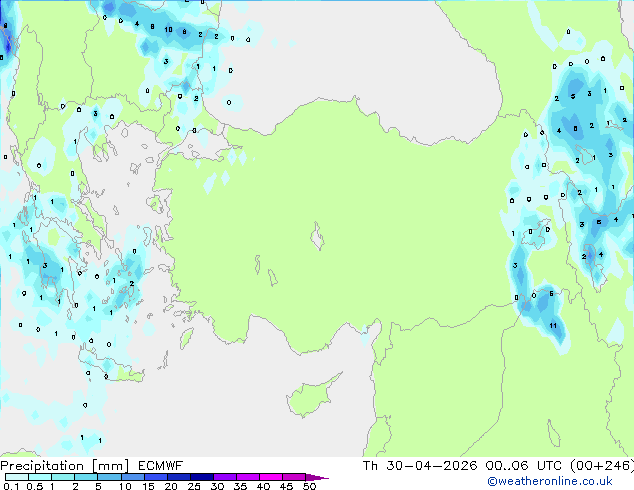
Task: Click the 'ECMWF' model label
Action: (x=161, y=466)
